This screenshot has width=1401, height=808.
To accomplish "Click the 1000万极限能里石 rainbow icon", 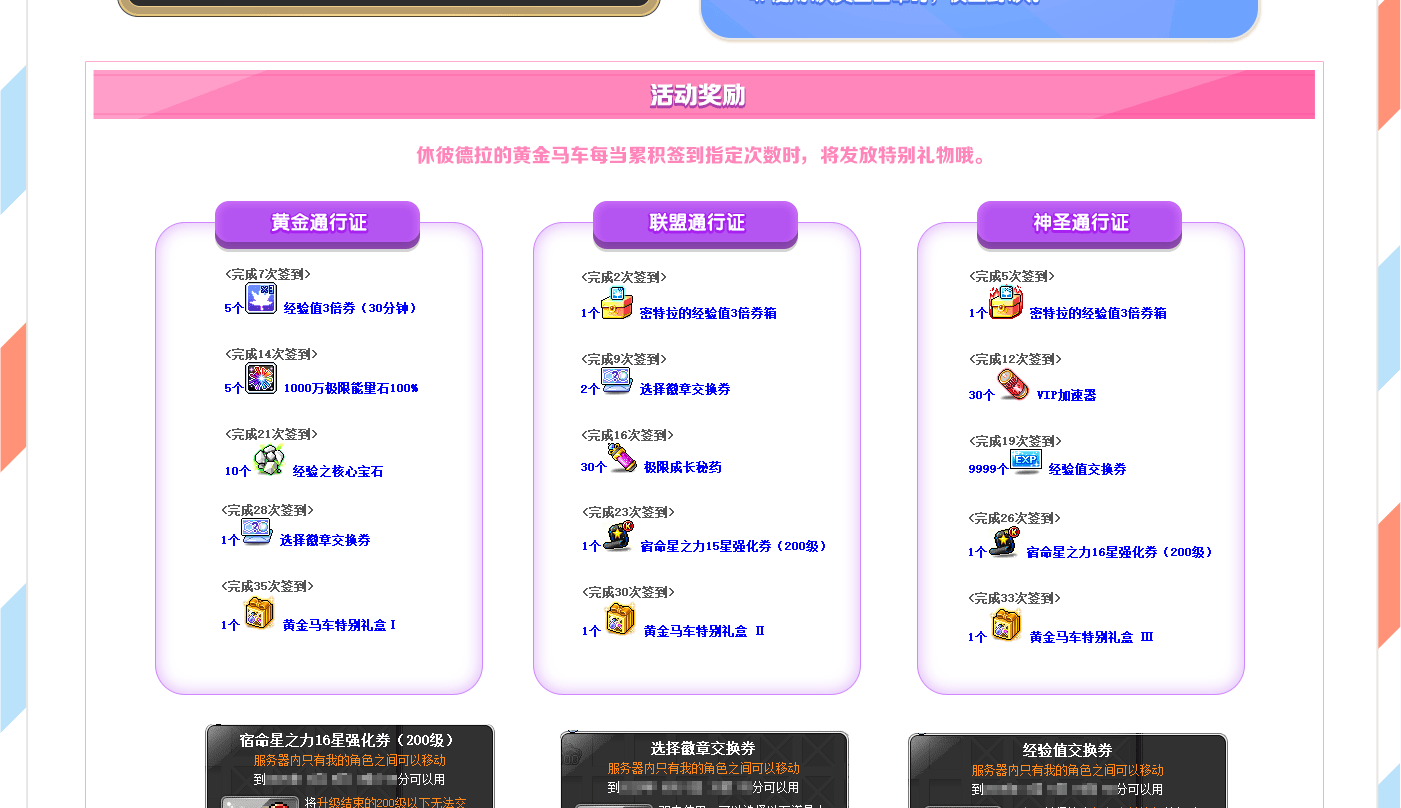I will coord(261,378).
